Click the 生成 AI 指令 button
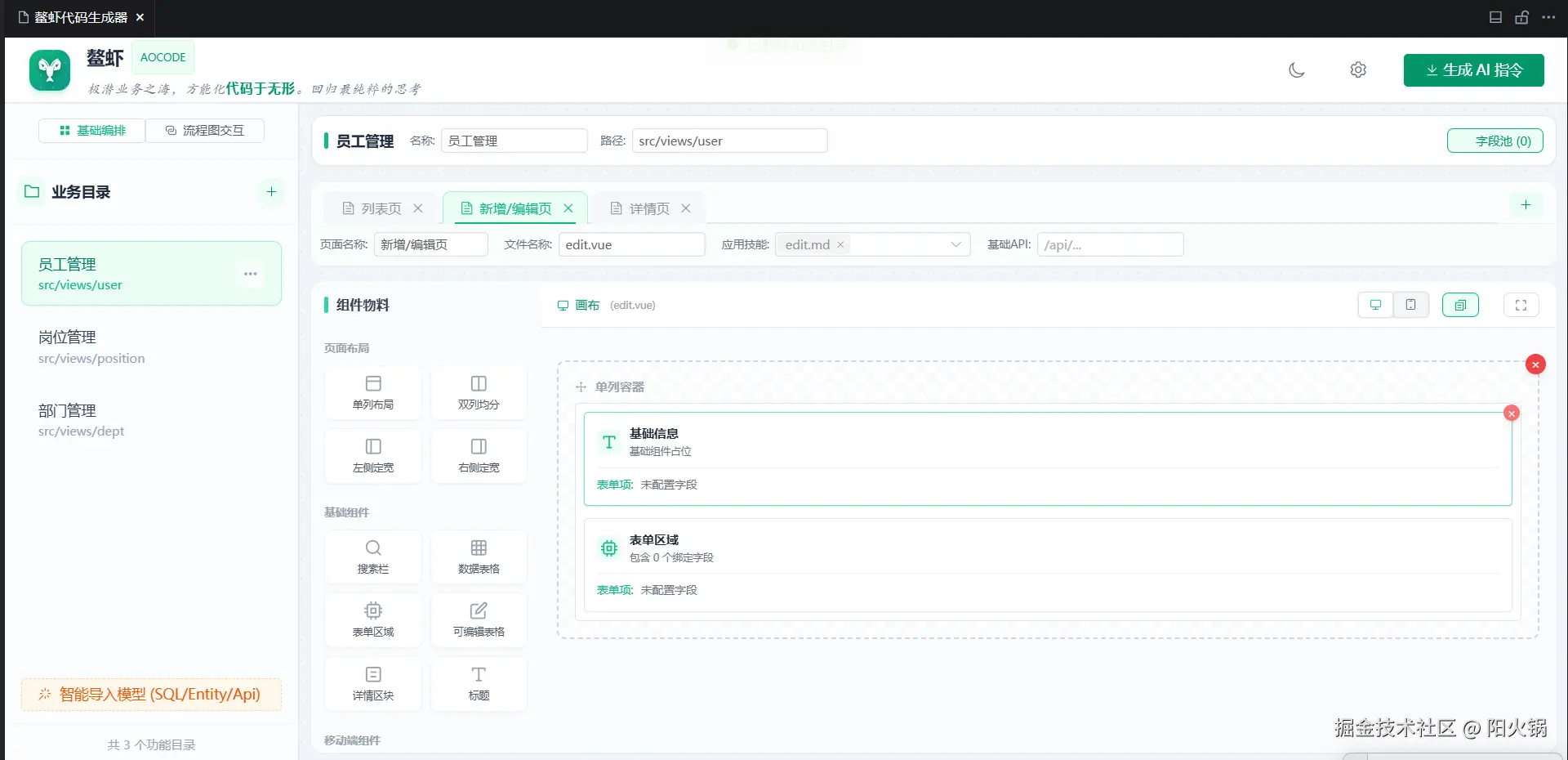Viewport: 1568px width, 760px height. click(x=1473, y=70)
